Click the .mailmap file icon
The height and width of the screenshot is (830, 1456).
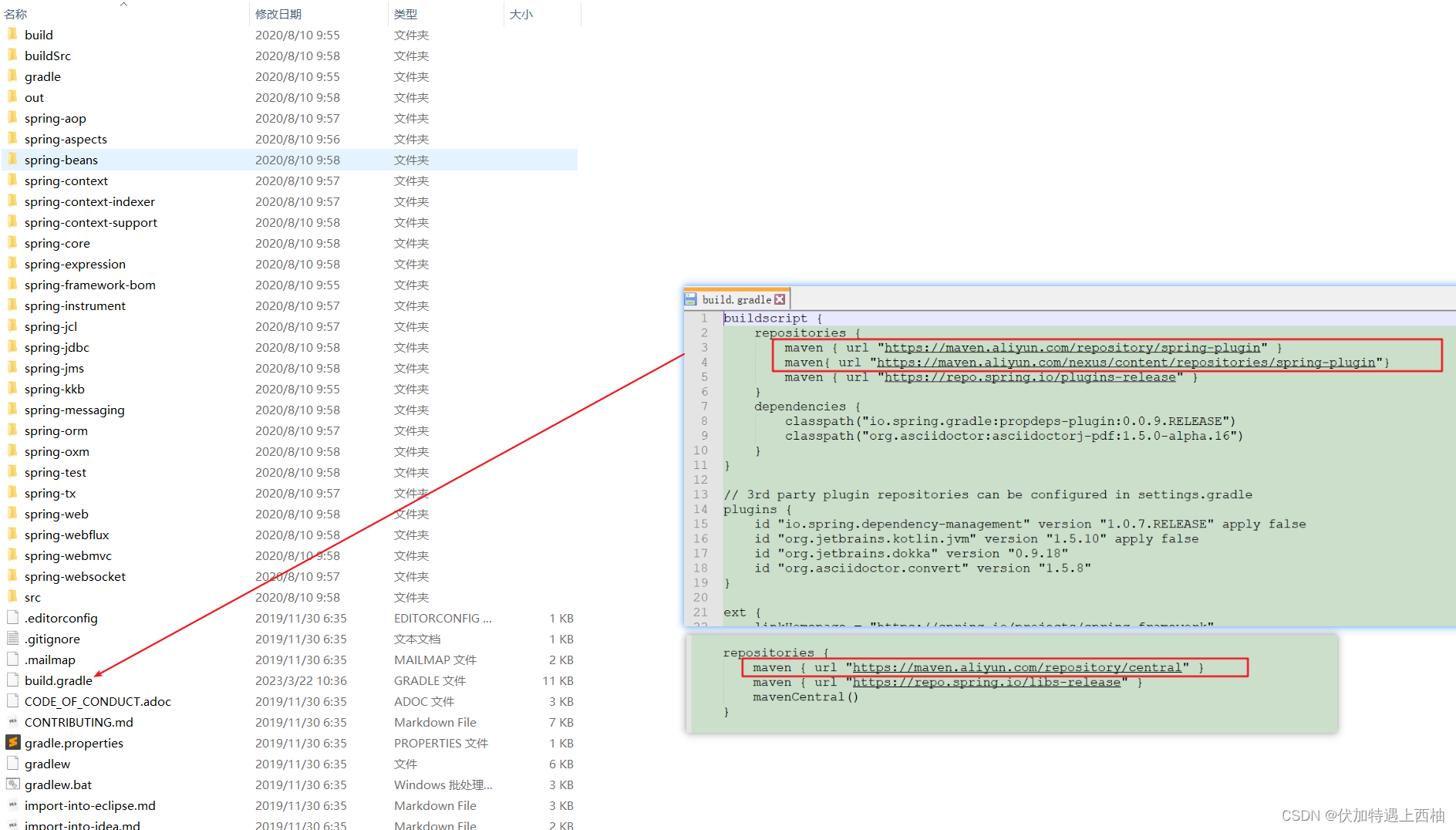click(12, 660)
